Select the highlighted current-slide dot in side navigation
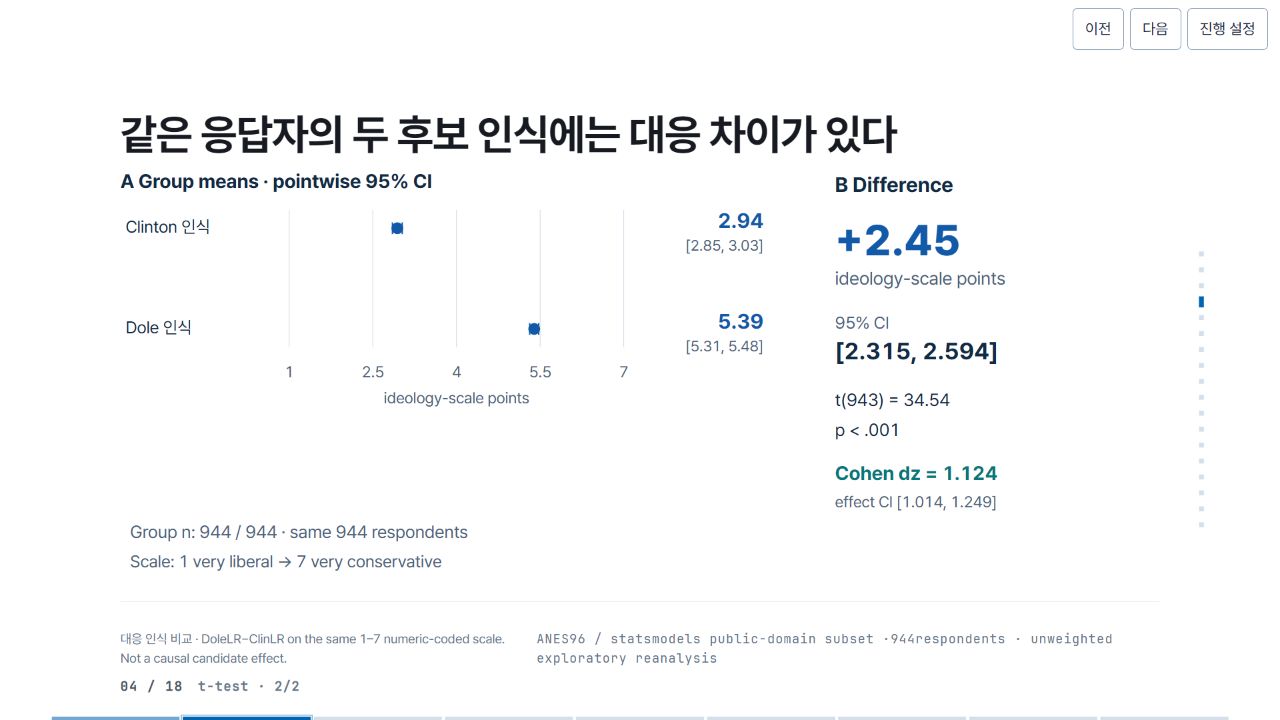The height and width of the screenshot is (720, 1280). tap(1201, 302)
